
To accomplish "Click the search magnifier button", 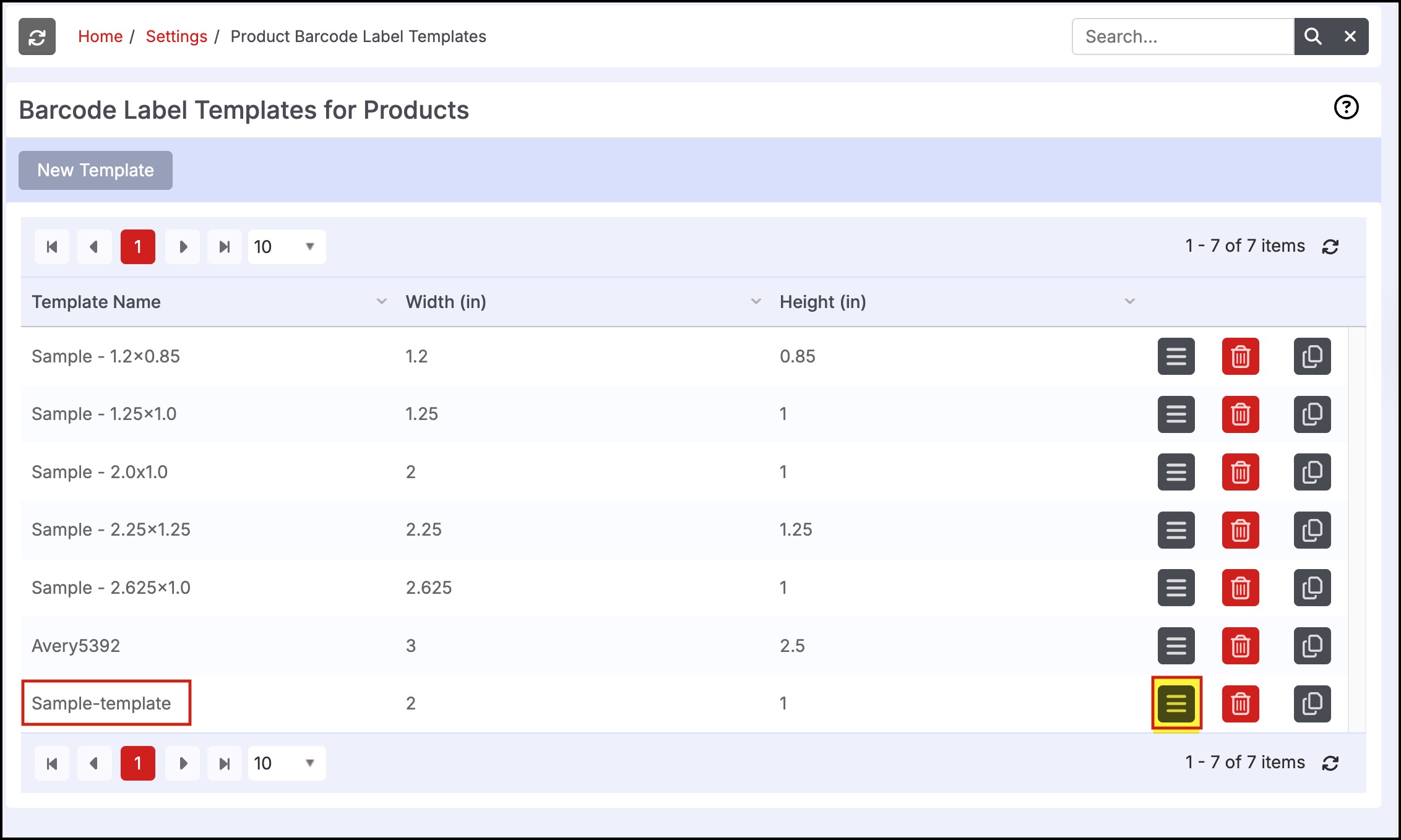I will (x=1313, y=36).
